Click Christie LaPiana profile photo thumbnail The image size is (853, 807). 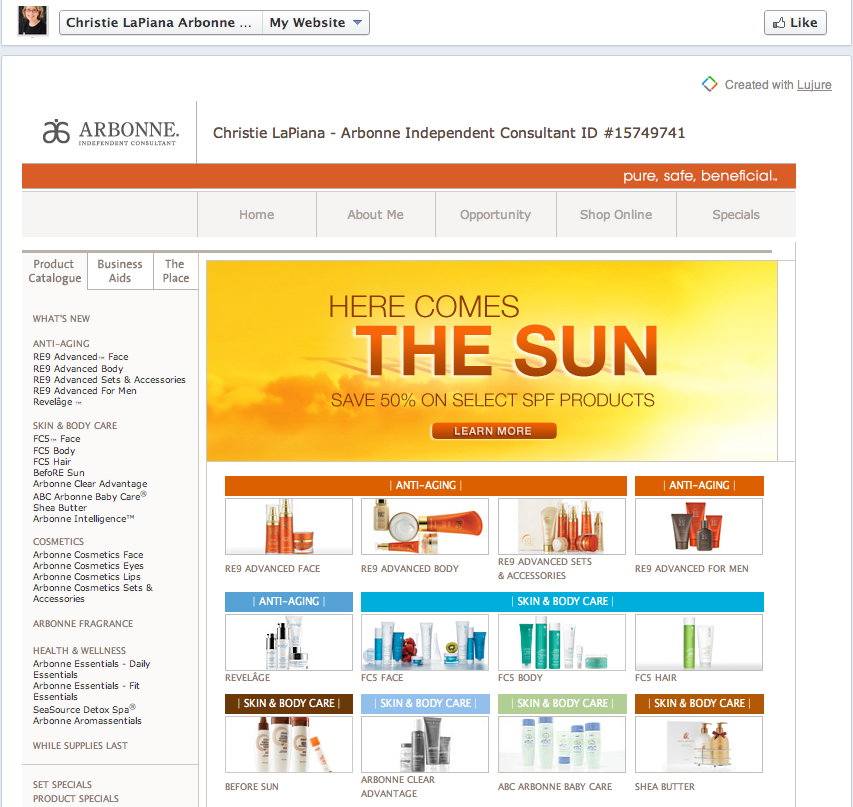32,21
